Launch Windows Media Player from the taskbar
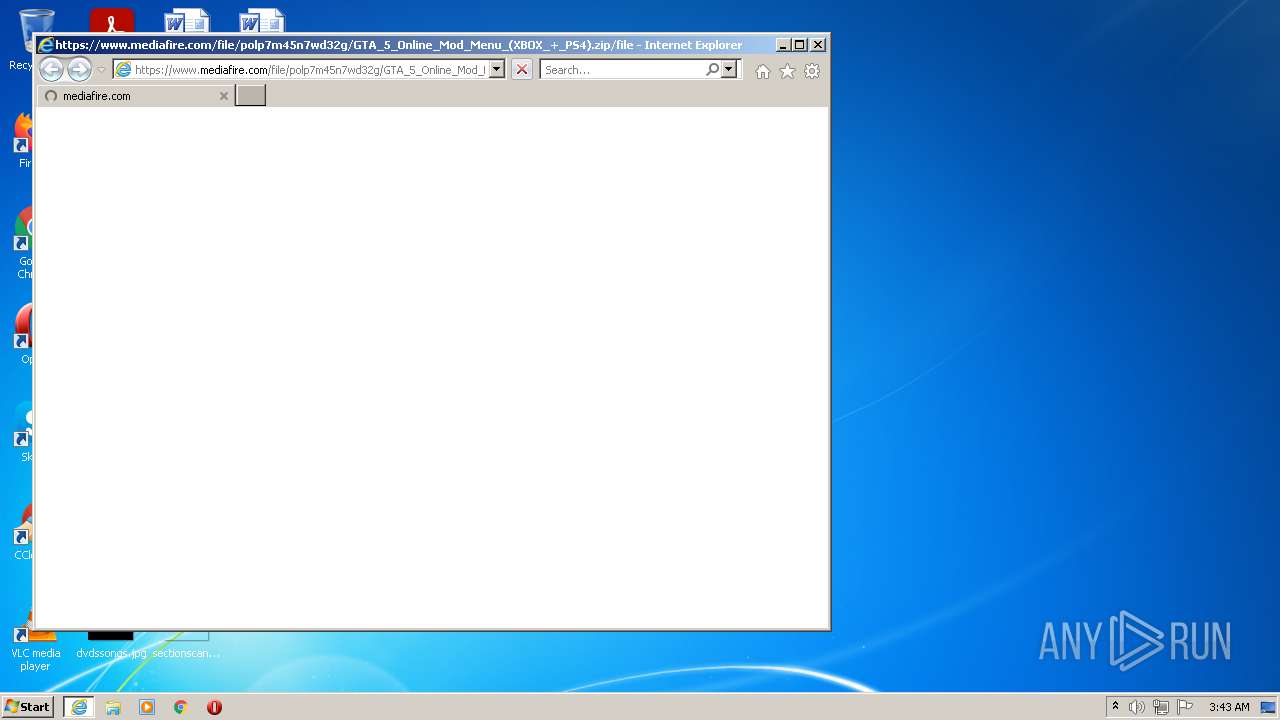1280x720 pixels. (x=147, y=707)
